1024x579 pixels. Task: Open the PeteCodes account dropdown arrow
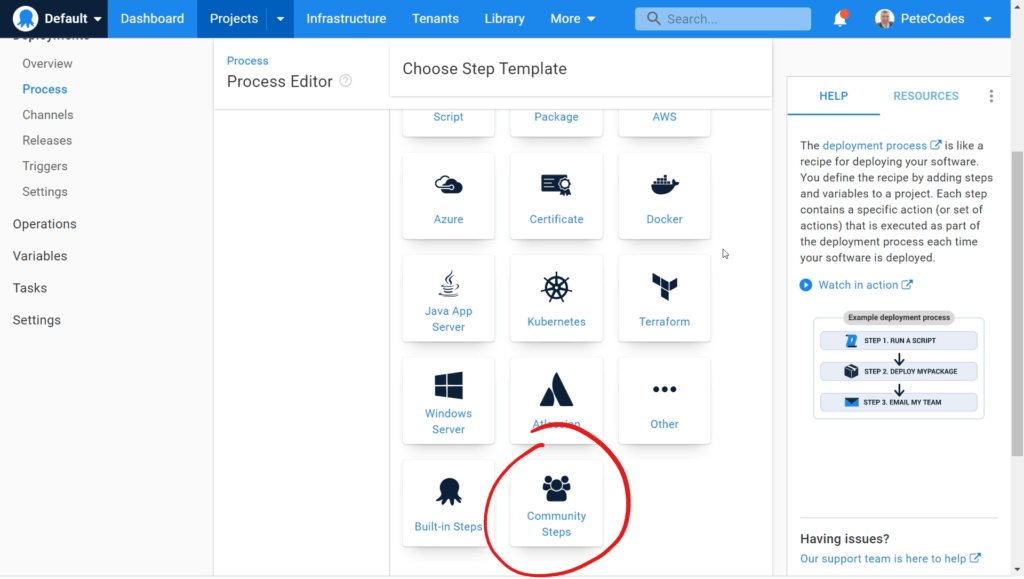point(987,19)
